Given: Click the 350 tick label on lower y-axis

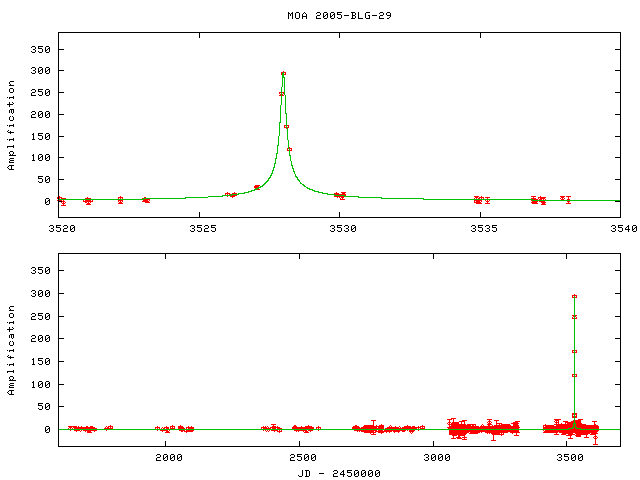Looking at the screenshot, I should tap(40, 273).
